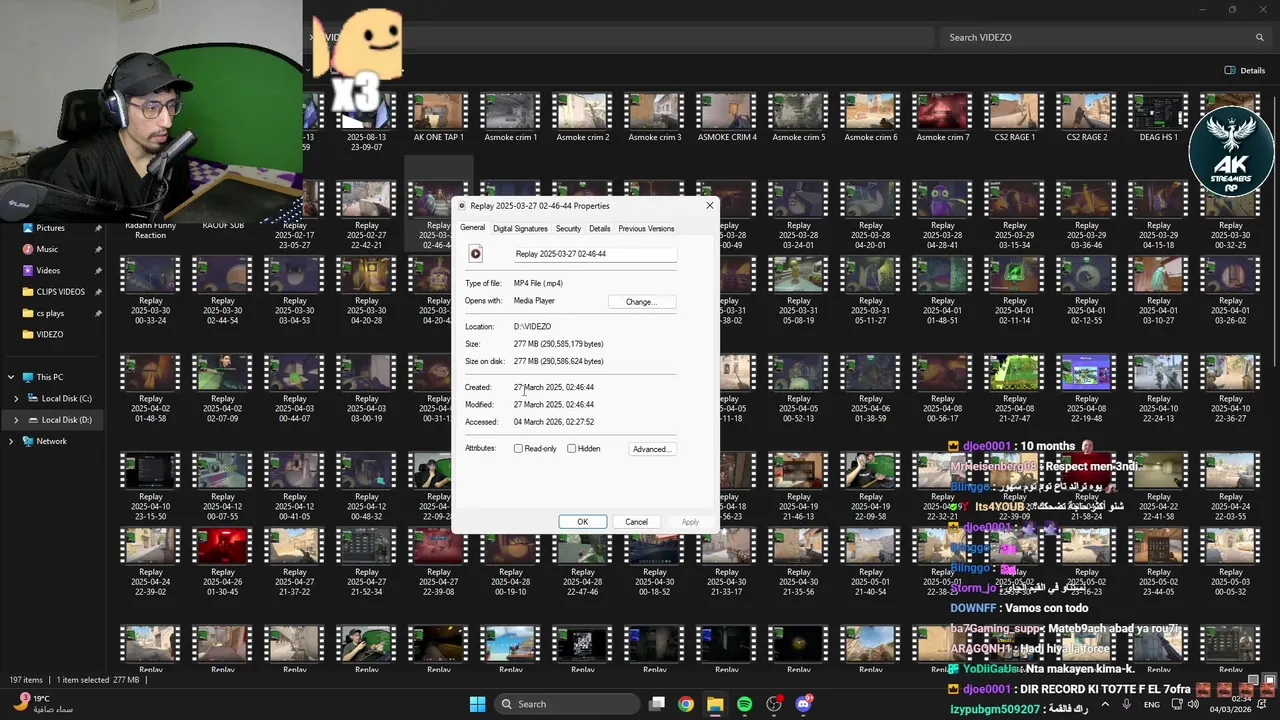Image resolution: width=1280 pixels, height=720 pixels.
Task: Select the DEAG HS 1 video
Action: coord(1158,118)
